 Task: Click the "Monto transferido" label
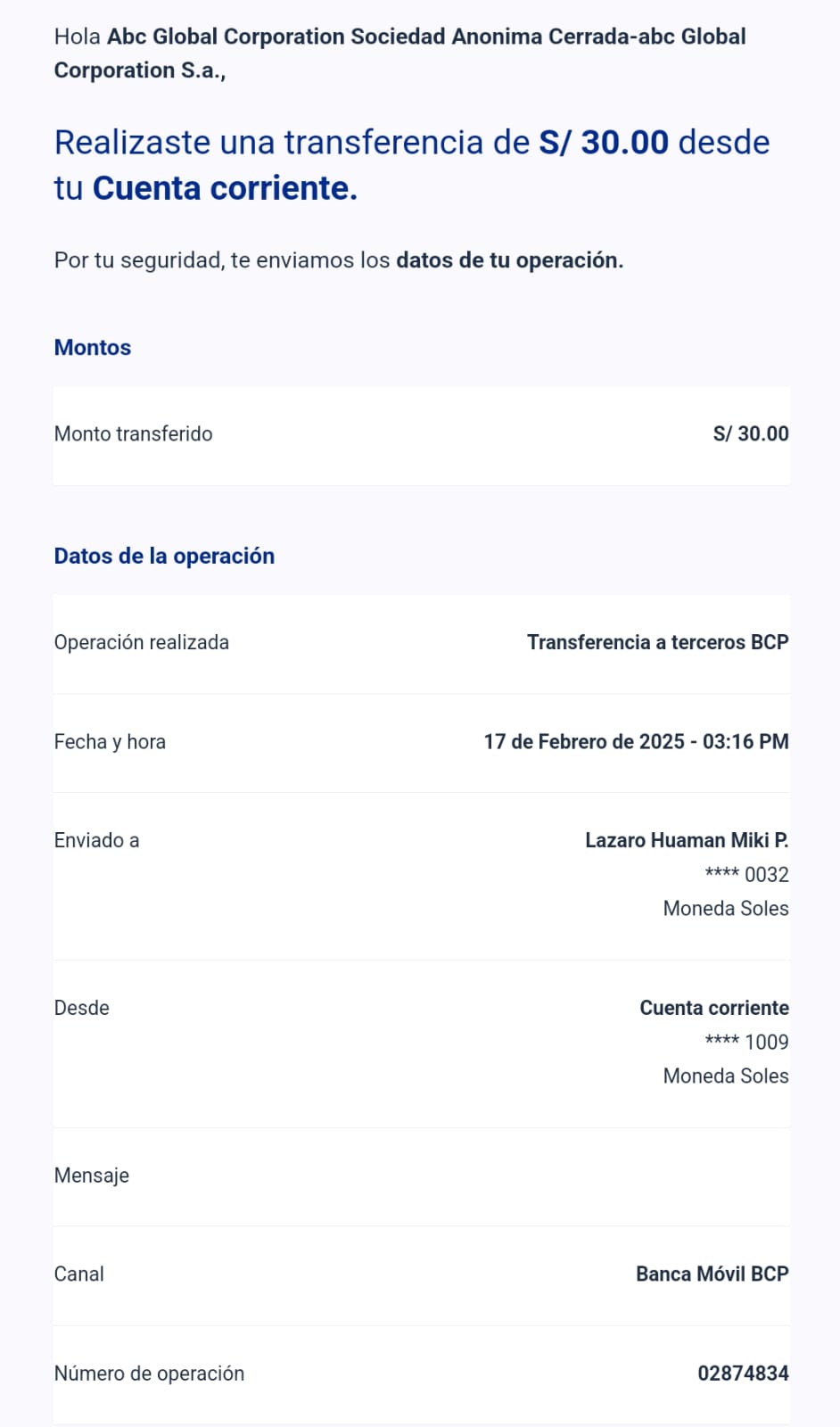point(134,434)
